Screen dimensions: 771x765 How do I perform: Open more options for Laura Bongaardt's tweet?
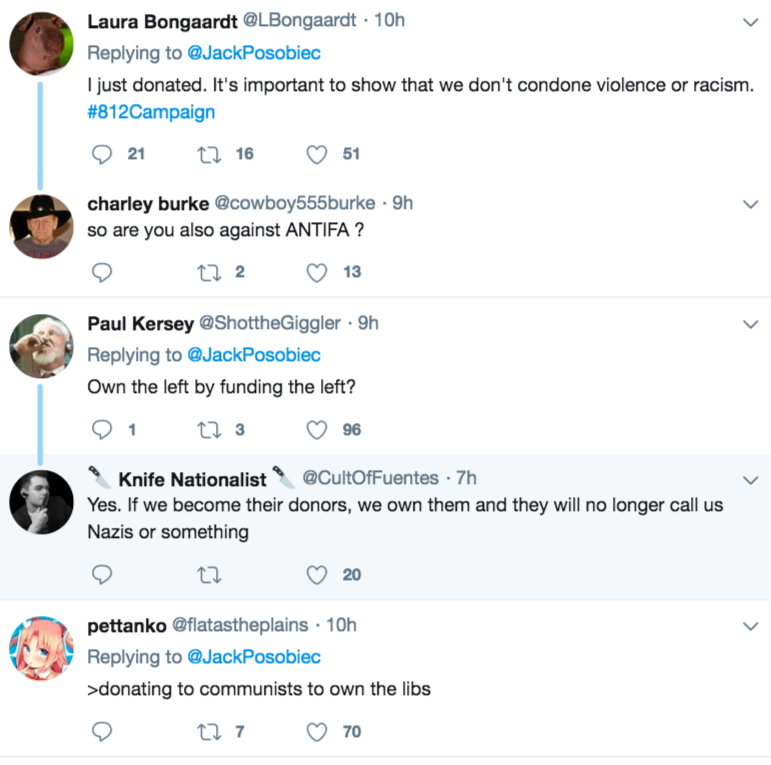pyautogui.click(x=750, y=22)
